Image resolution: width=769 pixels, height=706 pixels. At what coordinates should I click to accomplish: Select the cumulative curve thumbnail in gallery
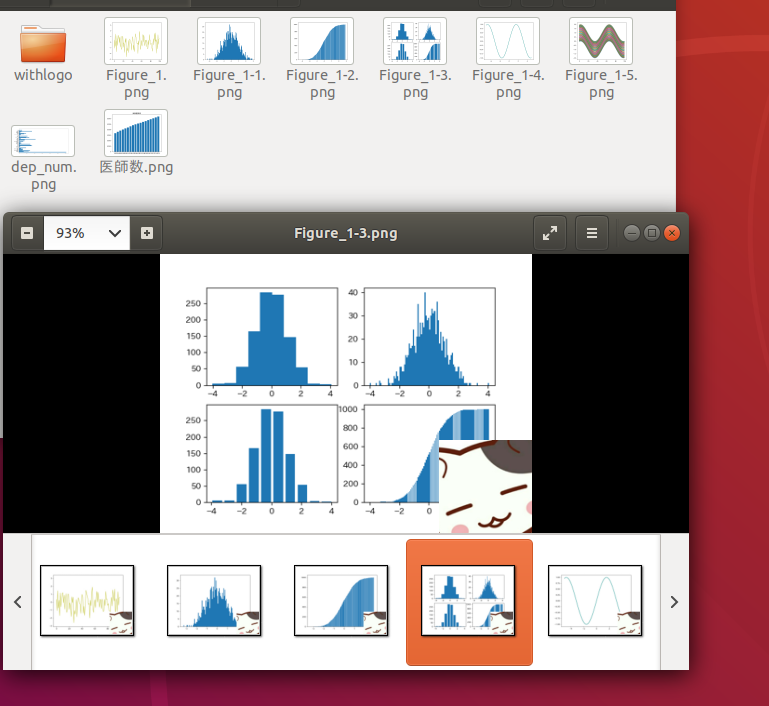point(341,601)
